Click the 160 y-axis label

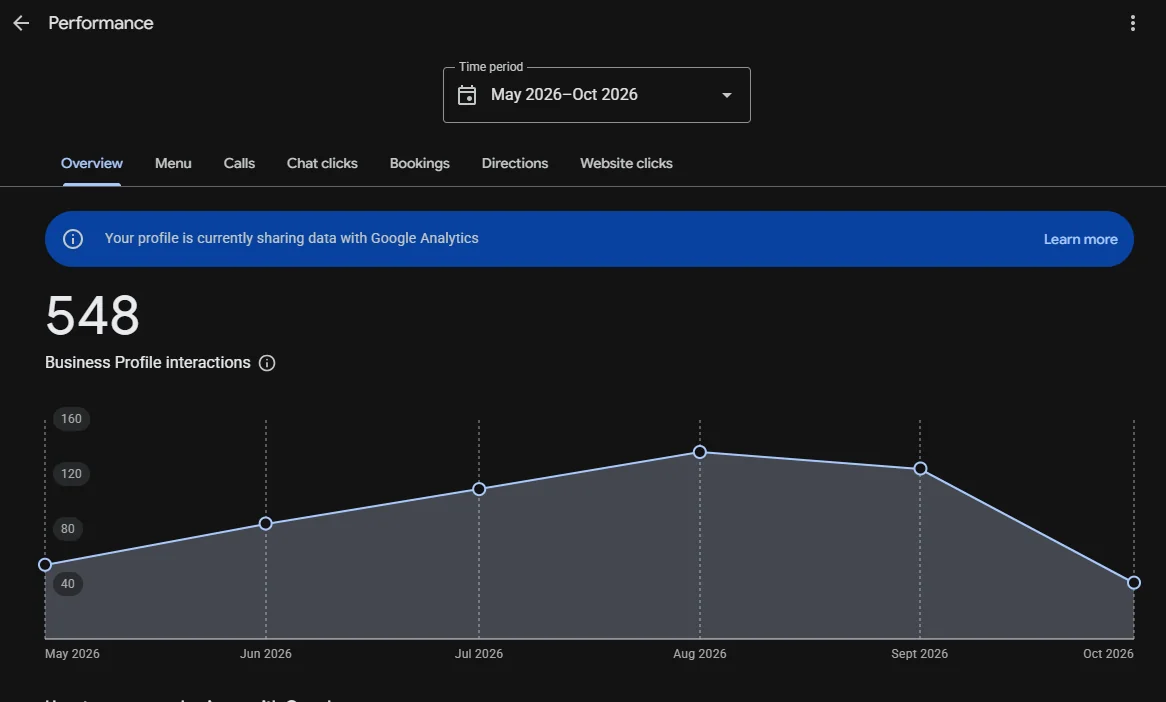(x=71, y=419)
